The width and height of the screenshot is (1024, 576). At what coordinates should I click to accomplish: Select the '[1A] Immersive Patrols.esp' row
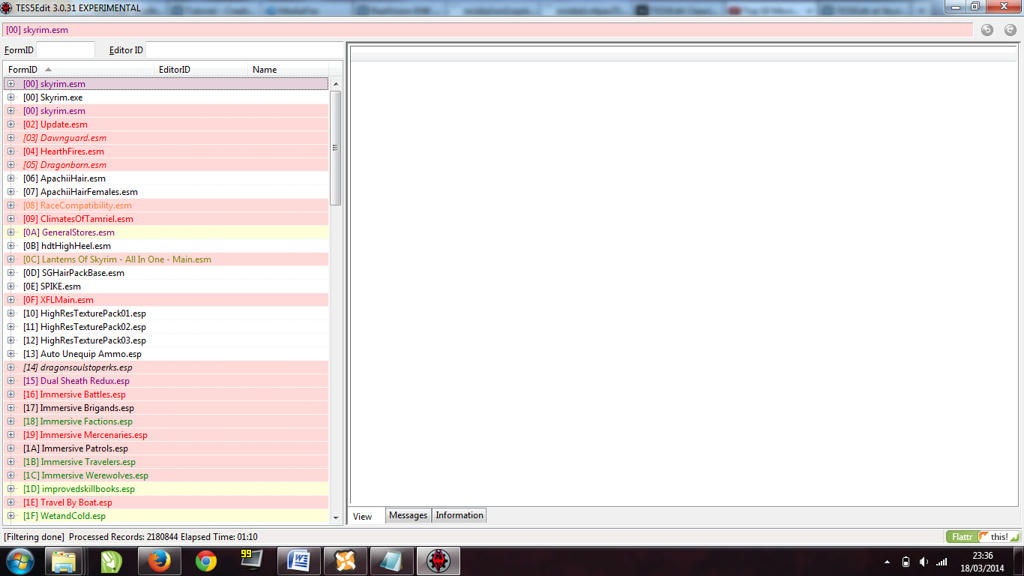coord(167,449)
